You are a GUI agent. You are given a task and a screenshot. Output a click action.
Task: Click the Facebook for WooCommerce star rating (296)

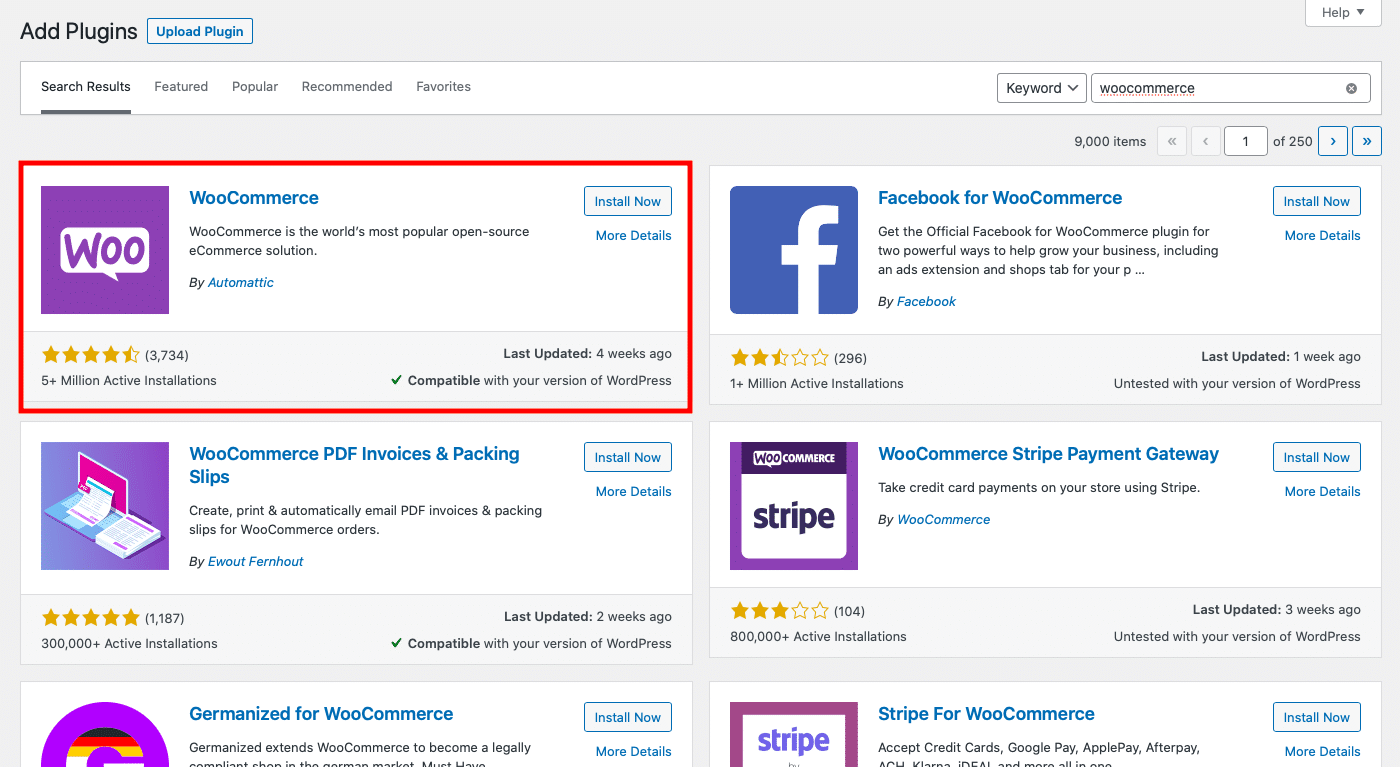(x=780, y=358)
